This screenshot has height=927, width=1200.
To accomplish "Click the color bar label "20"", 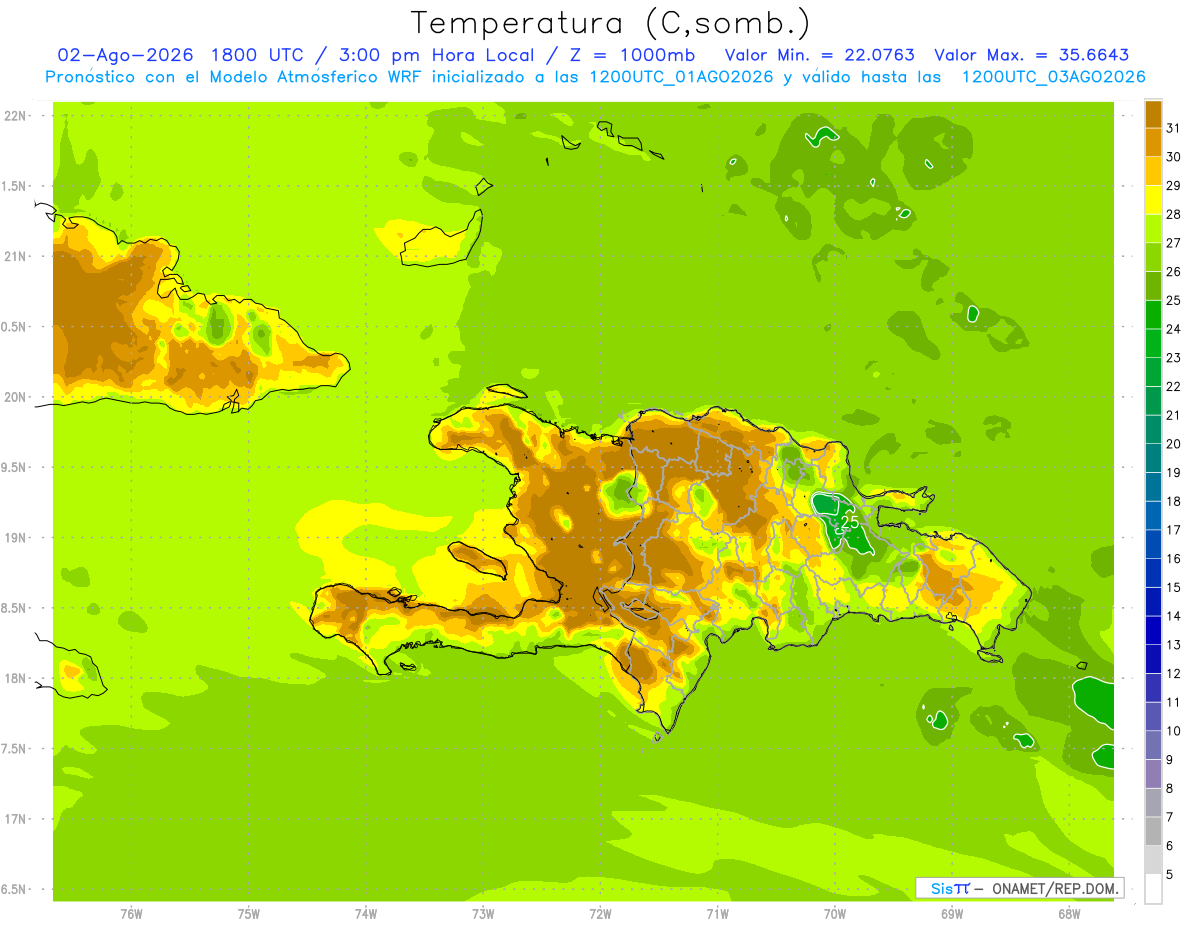I will (x=1173, y=444).
